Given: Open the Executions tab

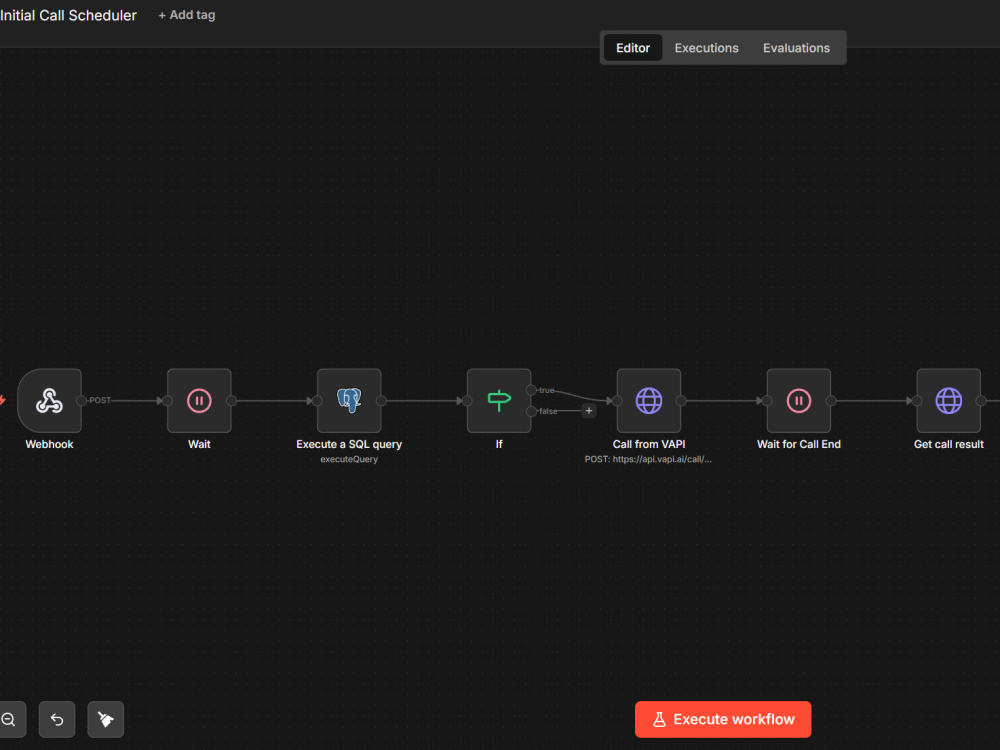Looking at the screenshot, I should pos(706,48).
